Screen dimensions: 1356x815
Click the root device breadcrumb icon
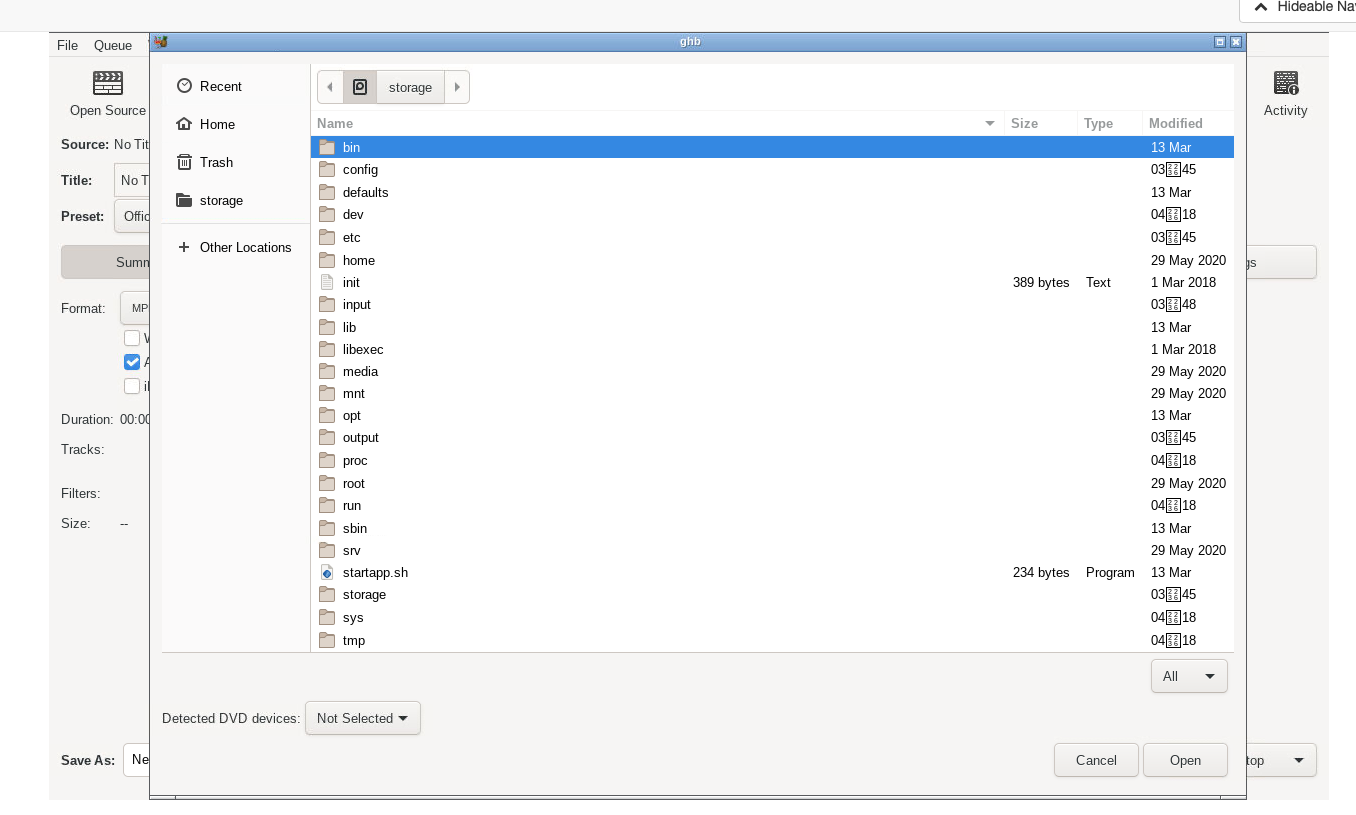360,87
